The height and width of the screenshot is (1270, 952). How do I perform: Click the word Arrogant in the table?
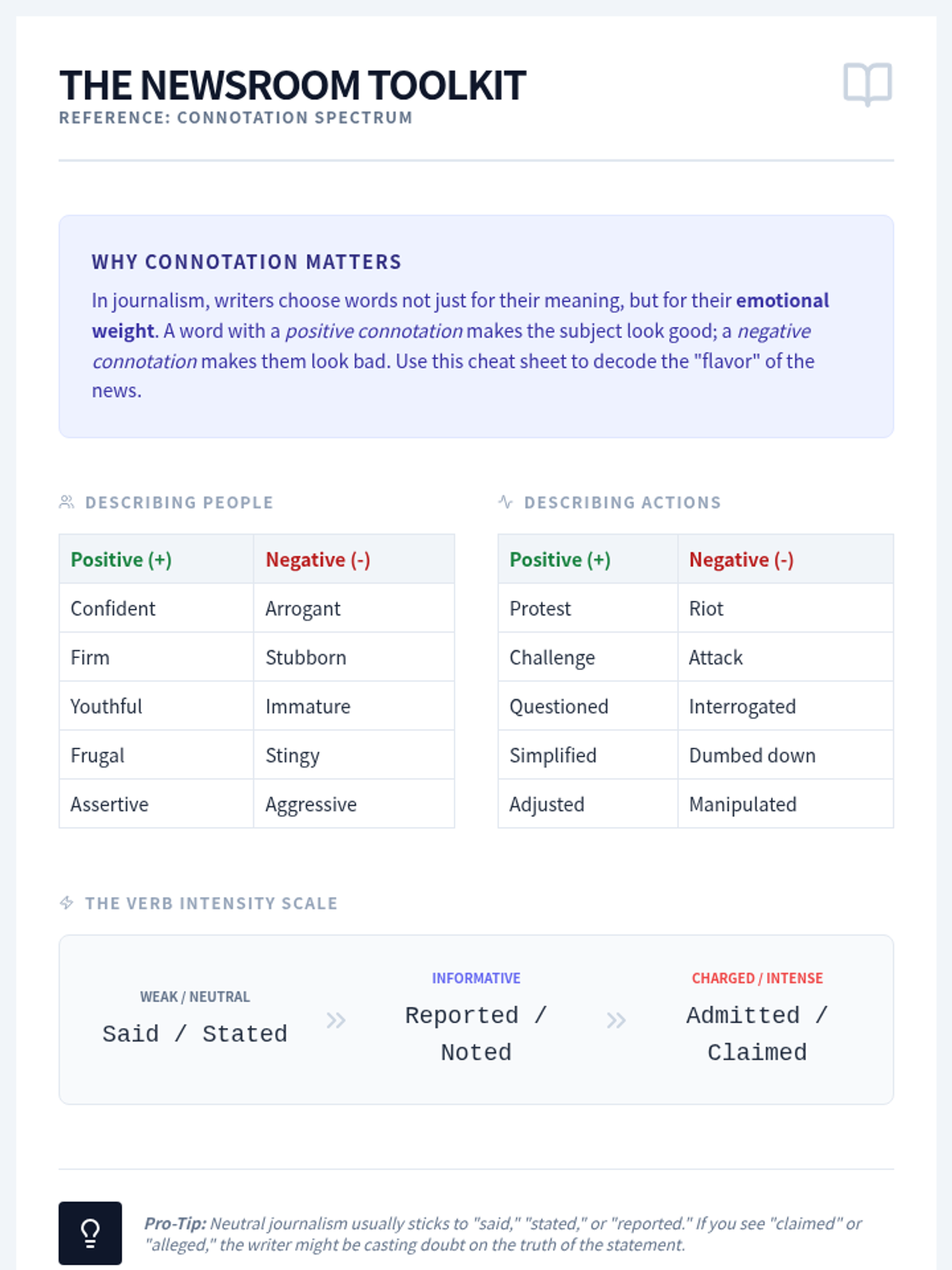[x=303, y=609]
